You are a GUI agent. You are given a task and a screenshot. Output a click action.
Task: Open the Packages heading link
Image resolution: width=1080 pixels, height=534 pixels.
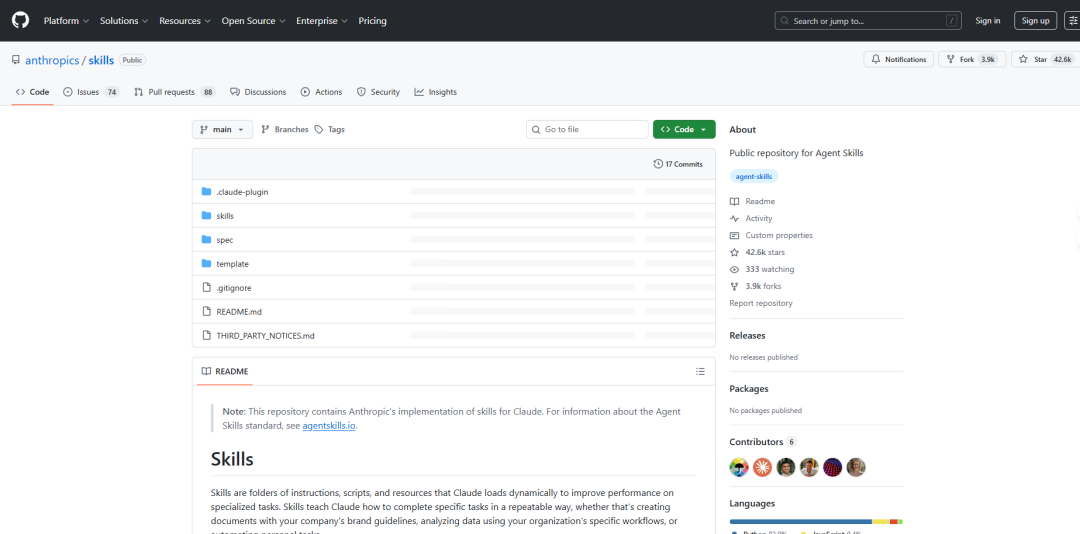click(x=749, y=389)
